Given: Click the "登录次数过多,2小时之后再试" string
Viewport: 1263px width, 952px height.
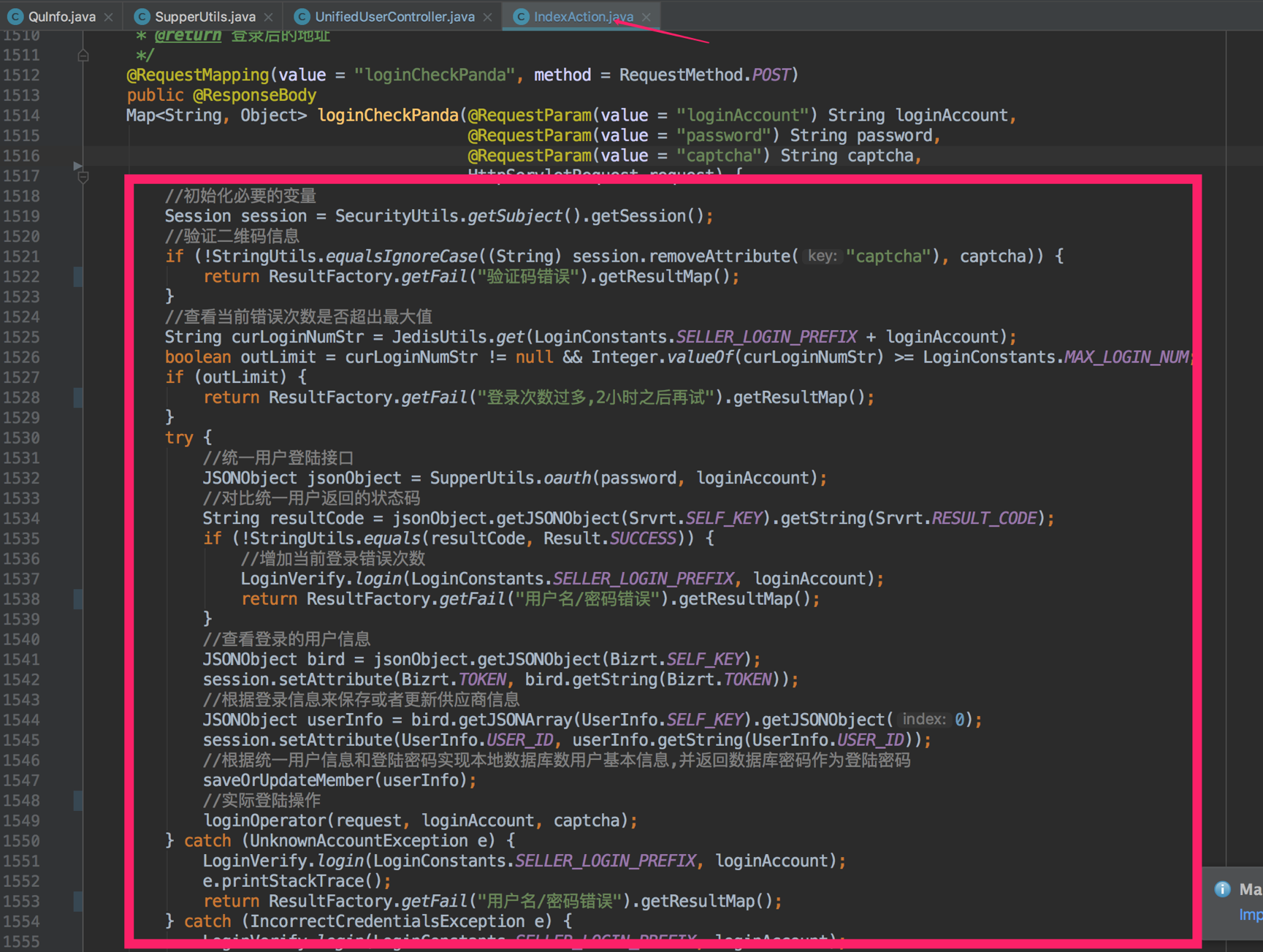Looking at the screenshot, I should pos(595,397).
